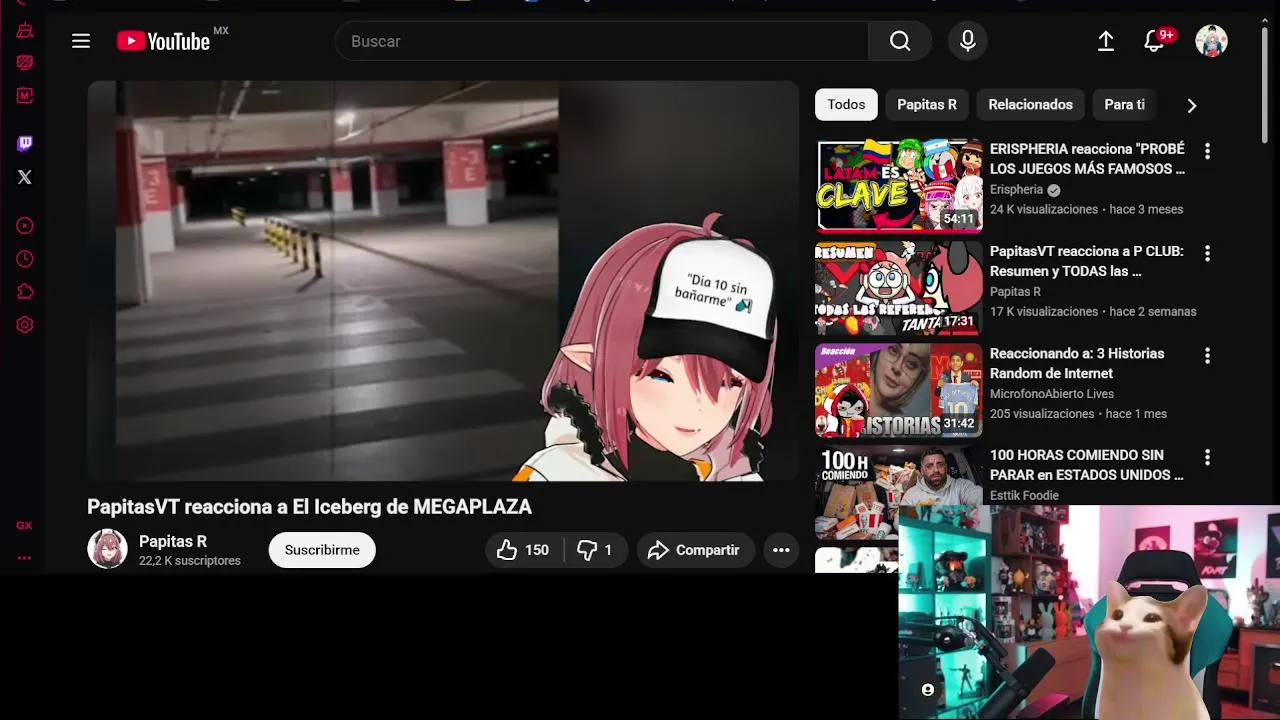Open History clock icon in sidebar

[25, 259]
